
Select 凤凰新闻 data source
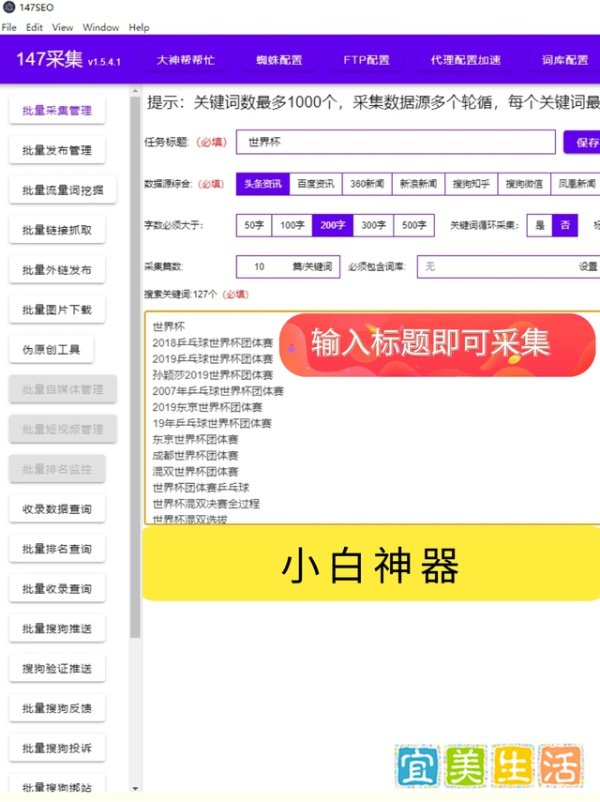click(576, 184)
